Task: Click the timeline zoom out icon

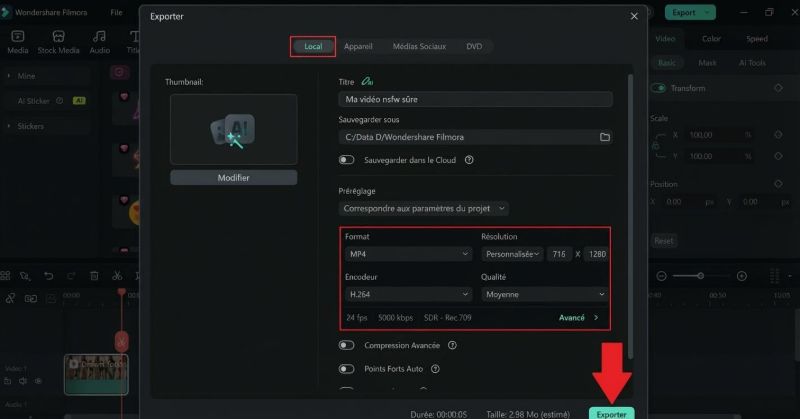Action: click(661, 276)
